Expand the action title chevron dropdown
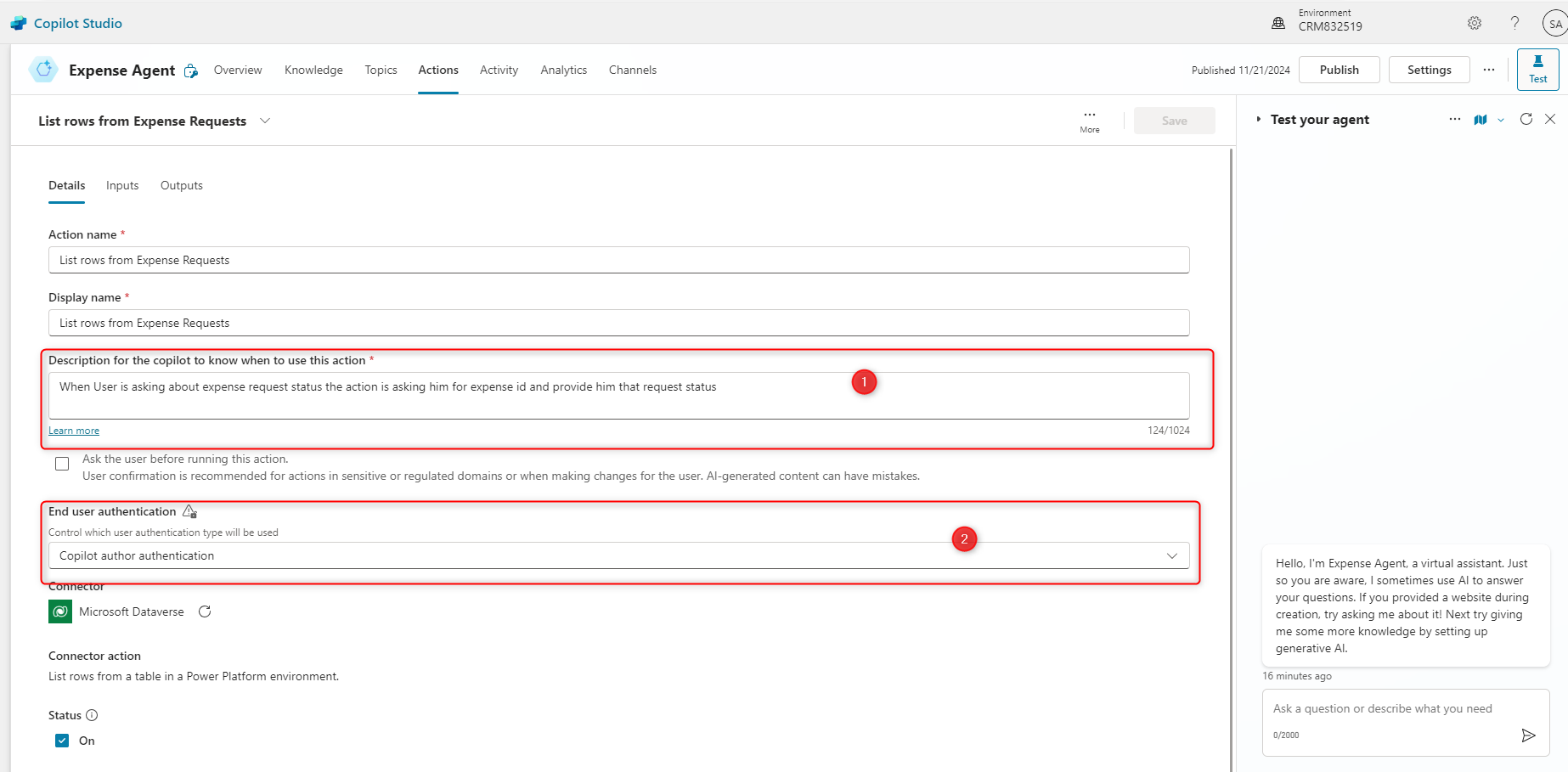Image resolution: width=1568 pixels, height=772 pixels. pyautogui.click(x=265, y=121)
